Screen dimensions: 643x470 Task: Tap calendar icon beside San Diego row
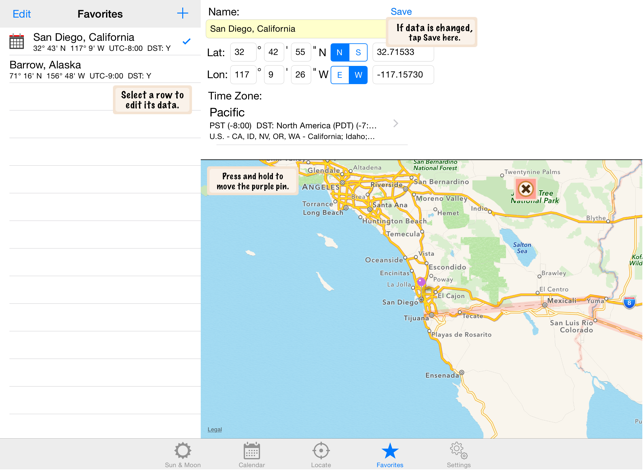(x=16, y=41)
